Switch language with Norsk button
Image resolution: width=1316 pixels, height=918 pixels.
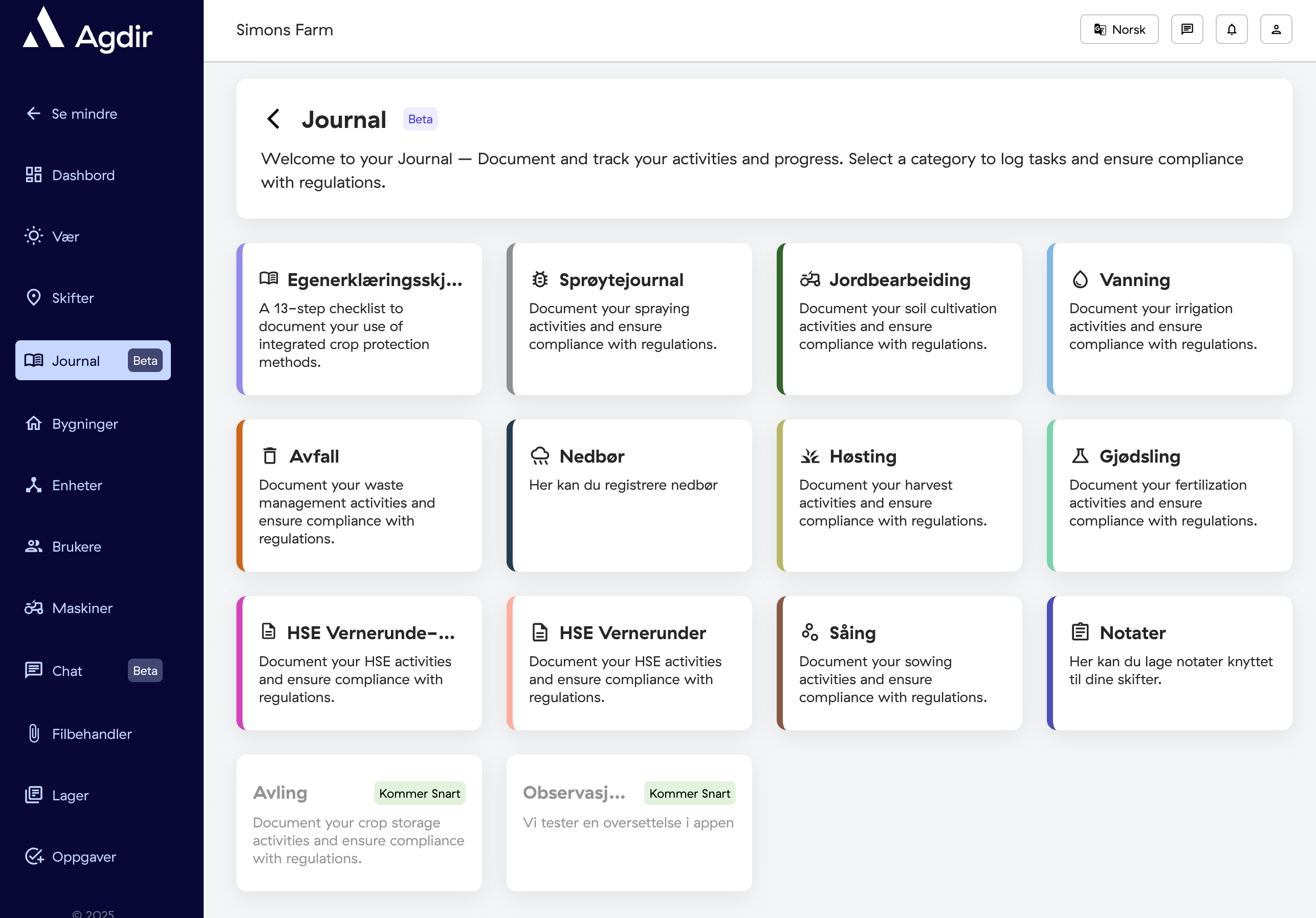point(1119,29)
